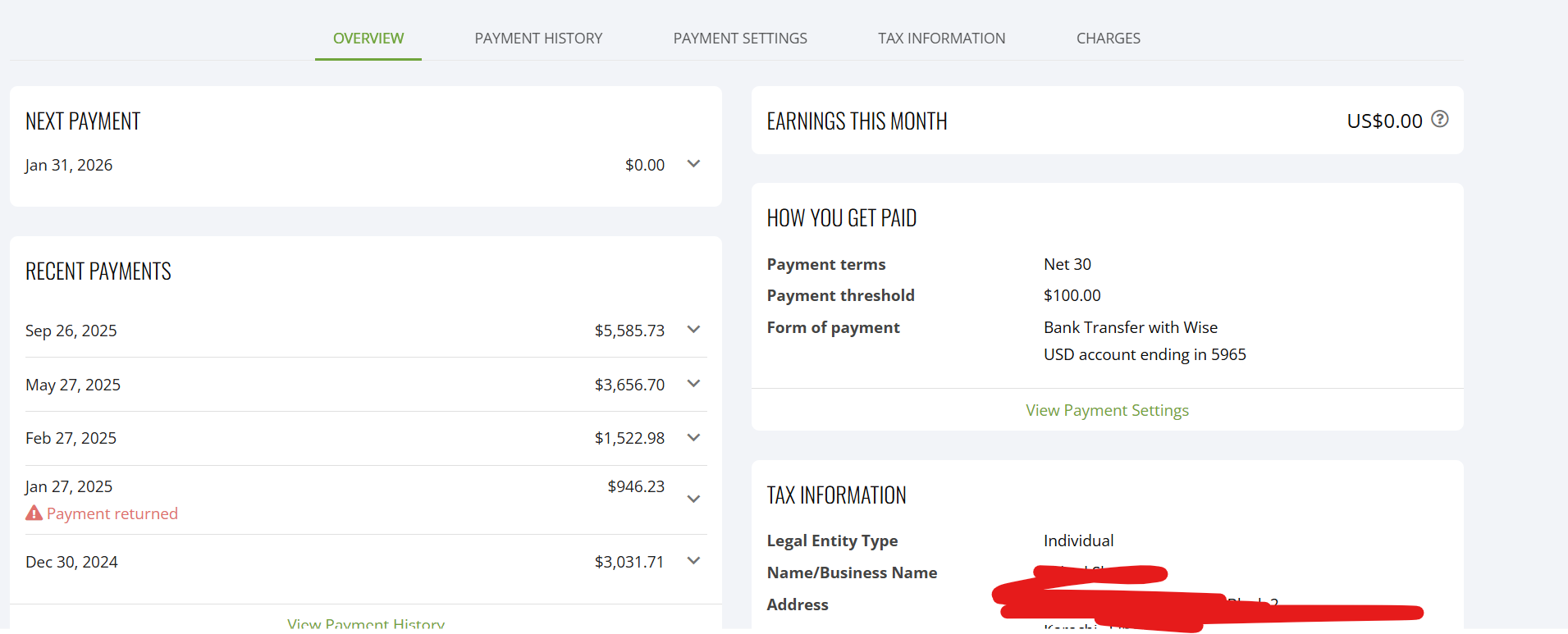This screenshot has width=1568, height=634.
Task: Expand the Dec 30, 2024 payment row
Action: click(693, 561)
